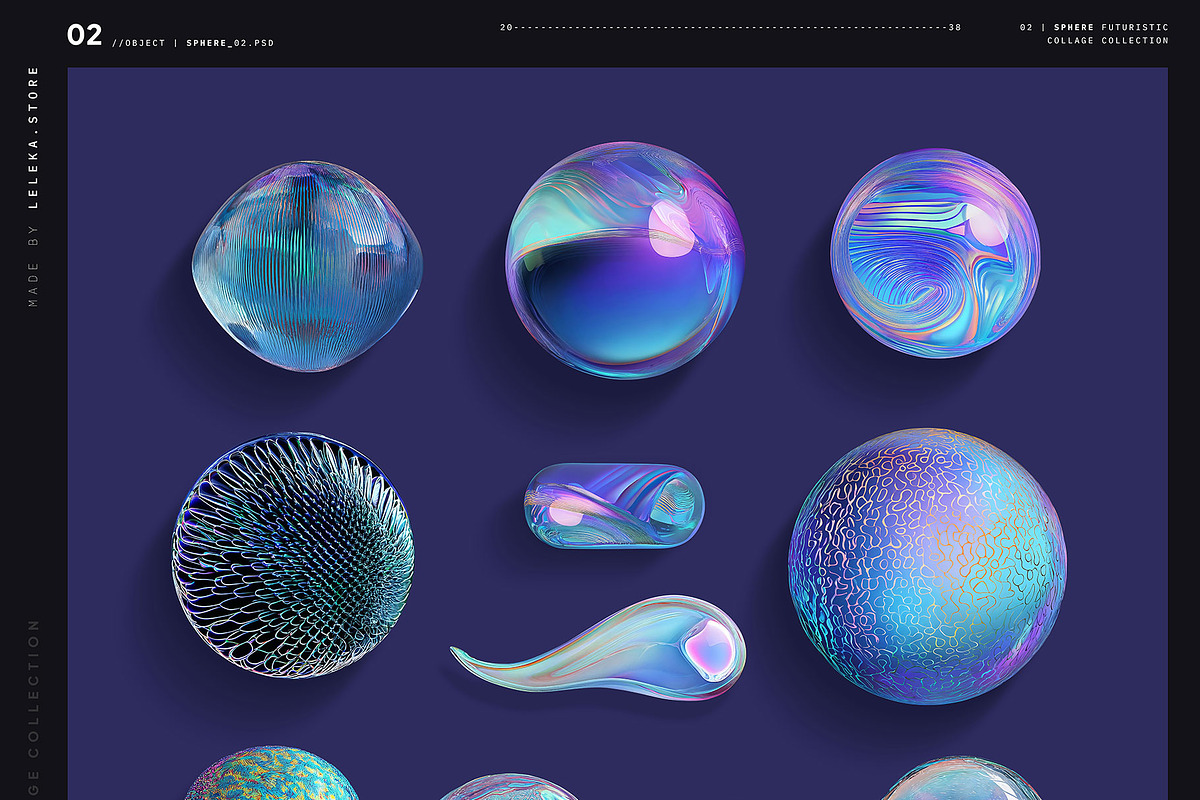Click the "LELEKA.STORE" vertical text

[33, 137]
